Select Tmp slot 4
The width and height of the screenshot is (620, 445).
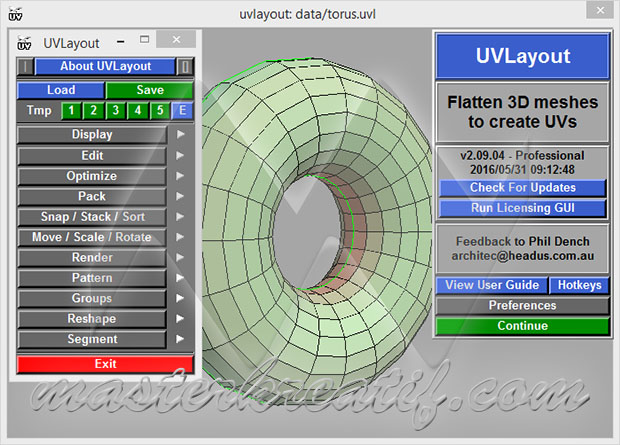pyautogui.click(x=138, y=110)
